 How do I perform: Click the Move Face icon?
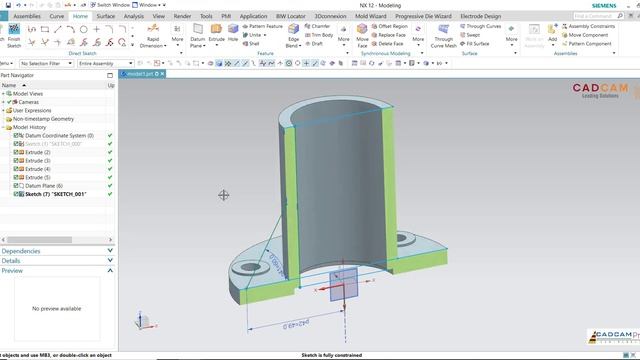point(362,29)
